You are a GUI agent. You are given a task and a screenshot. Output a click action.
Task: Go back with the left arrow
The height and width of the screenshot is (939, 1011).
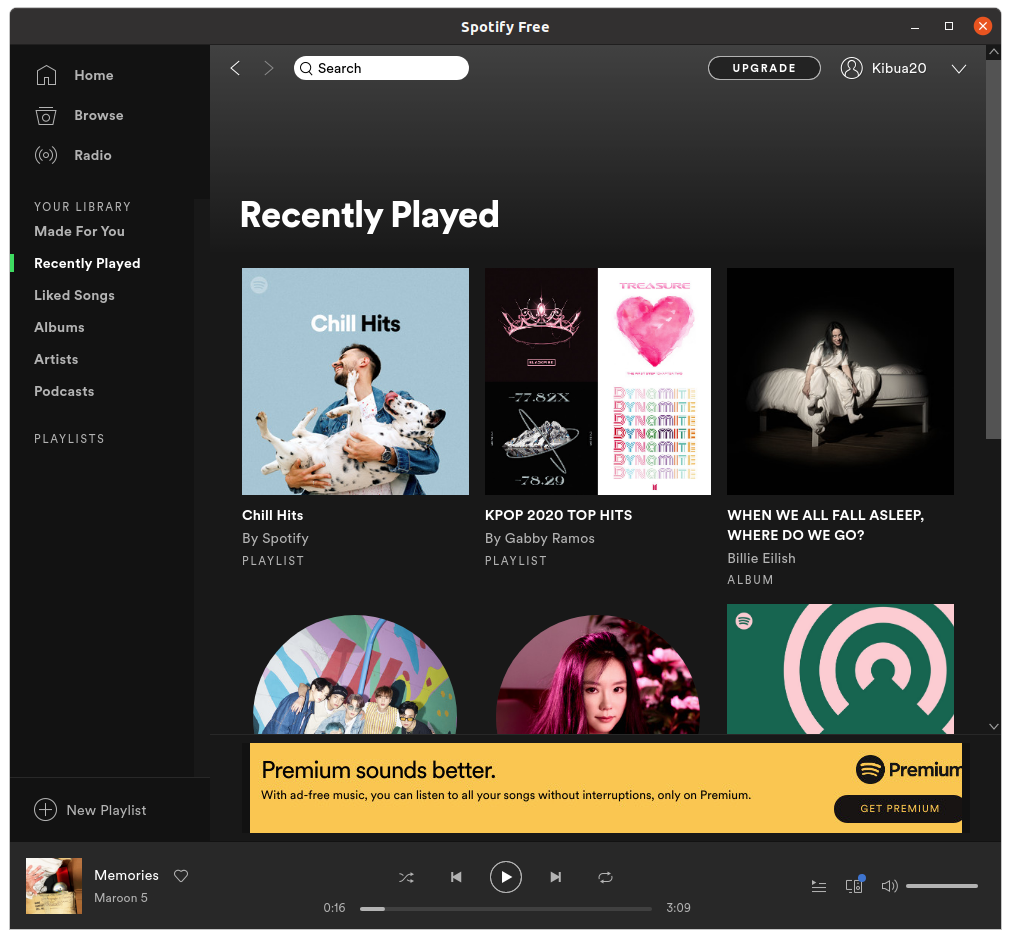click(x=235, y=68)
